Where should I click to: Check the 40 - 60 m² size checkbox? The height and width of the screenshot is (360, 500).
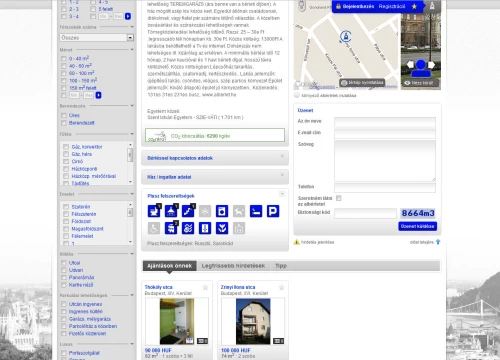(x=64, y=66)
